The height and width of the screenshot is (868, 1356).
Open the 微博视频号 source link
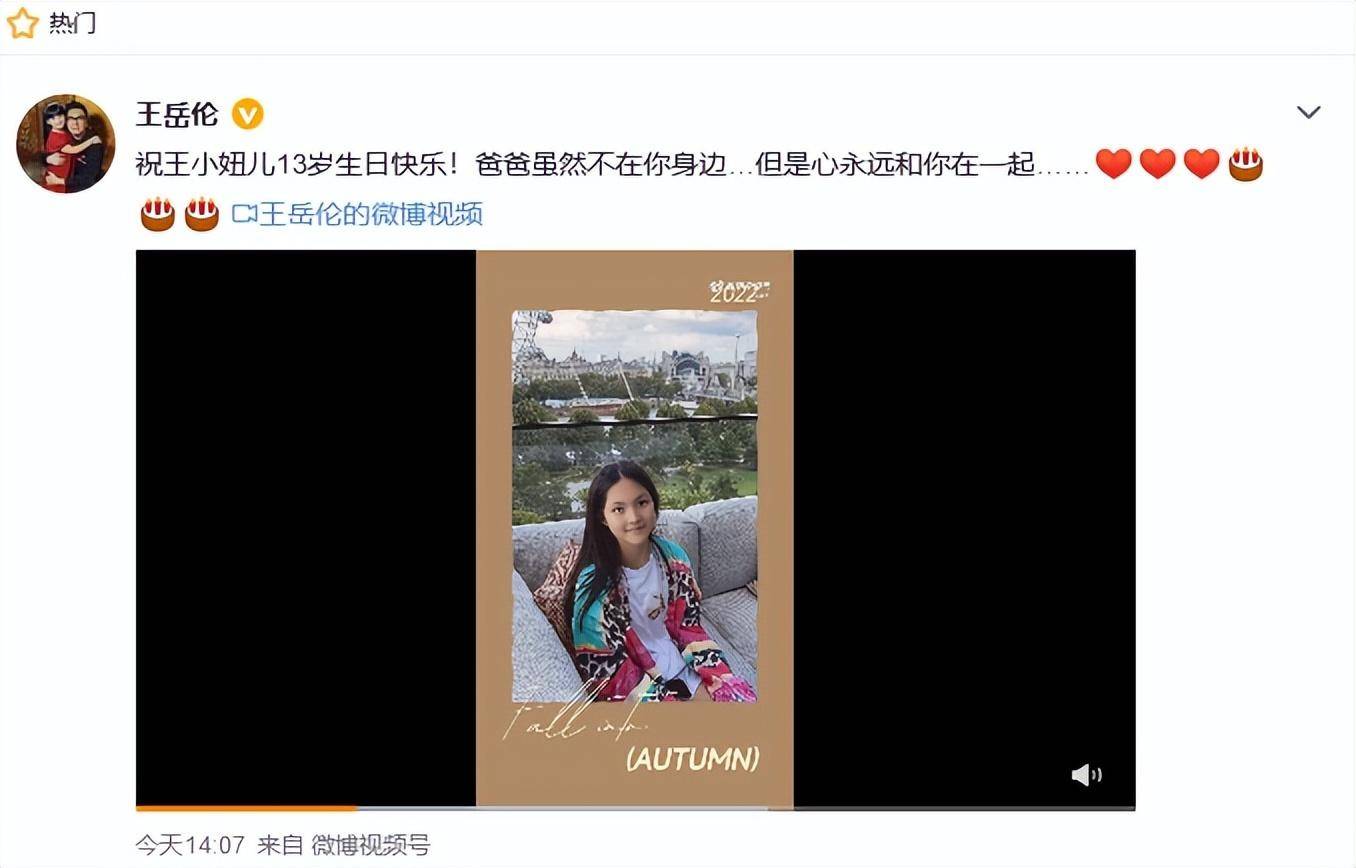coord(371,845)
